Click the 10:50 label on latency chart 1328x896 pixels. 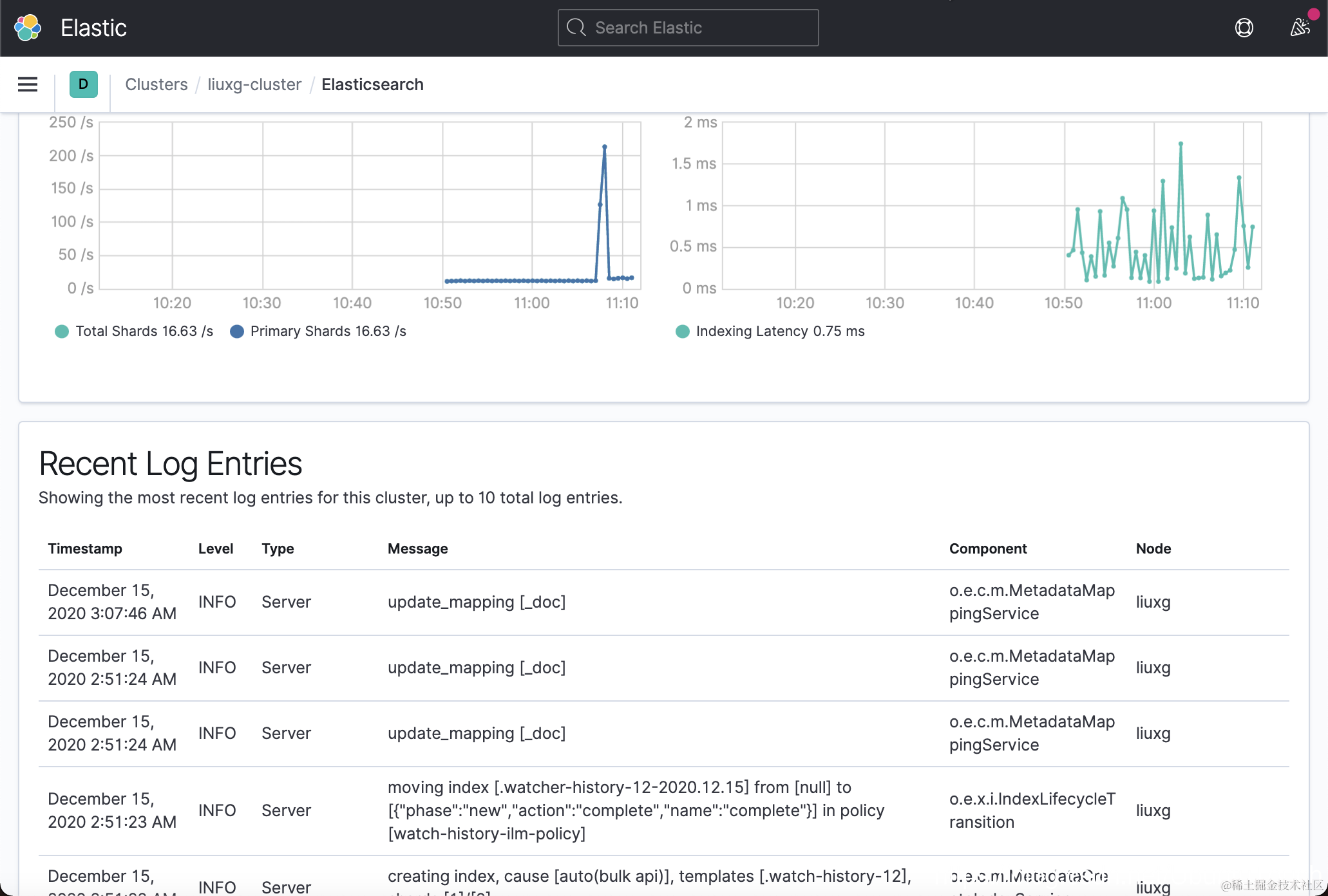pos(1063,303)
